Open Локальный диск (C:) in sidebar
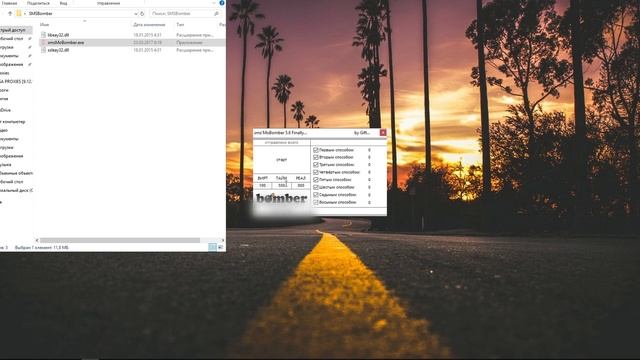The height and width of the screenshot is (360, 640). tap(16, 190)
